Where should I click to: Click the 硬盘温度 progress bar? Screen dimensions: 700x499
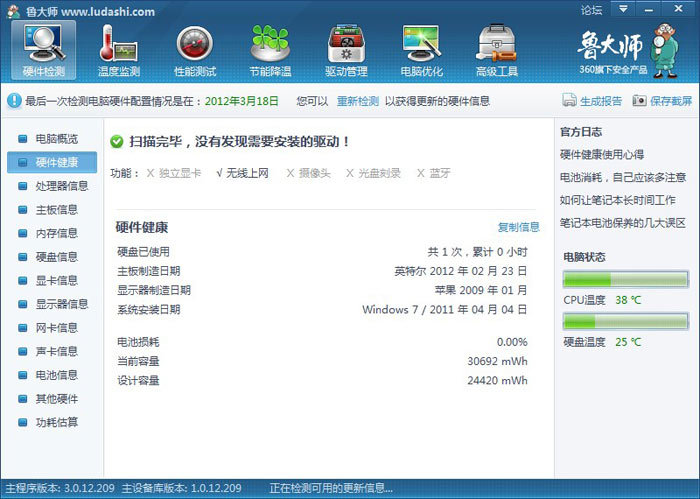tap(625, 321)
